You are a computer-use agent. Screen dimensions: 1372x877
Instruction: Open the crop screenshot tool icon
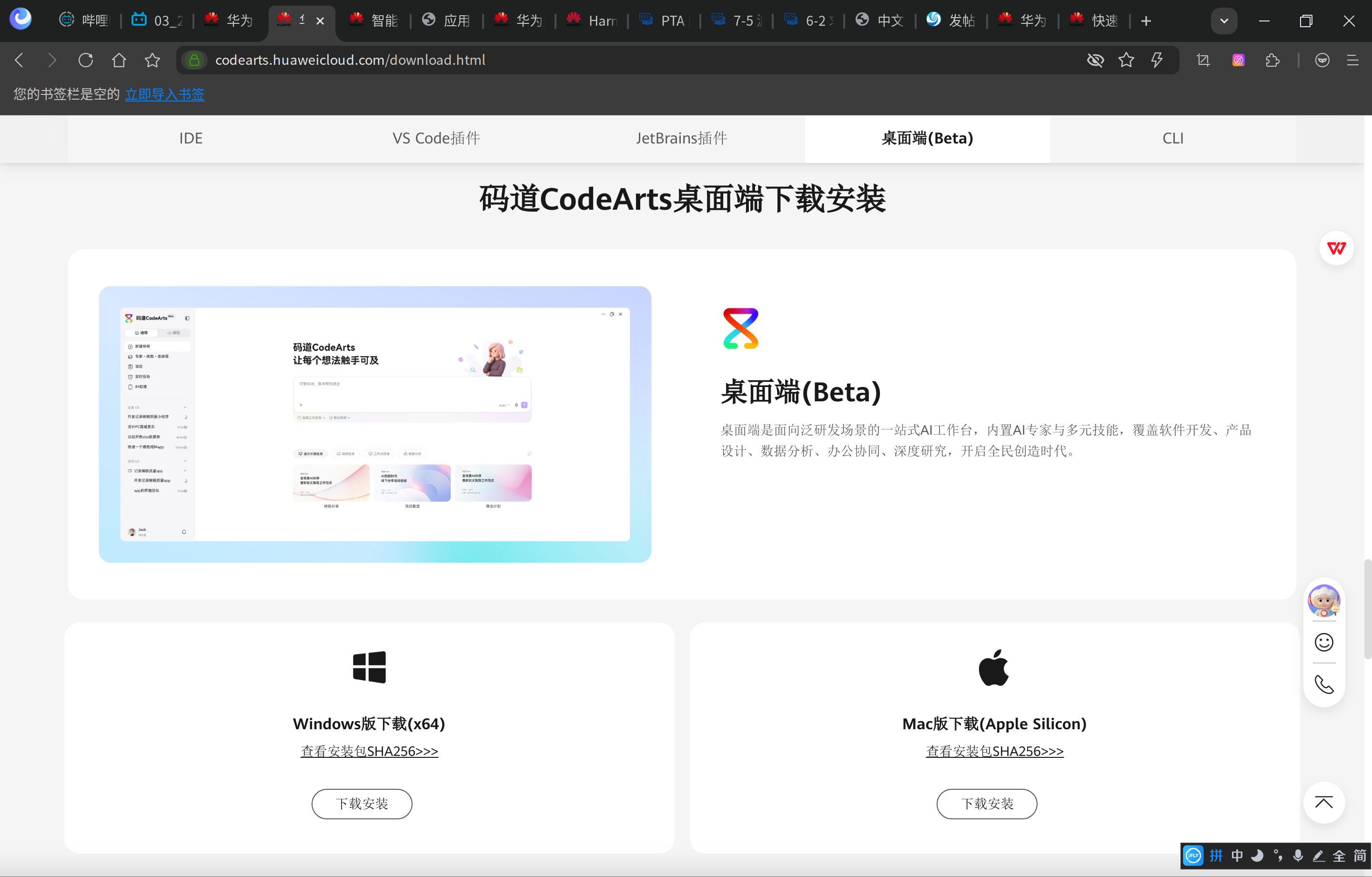click(x=1203, y=60)
